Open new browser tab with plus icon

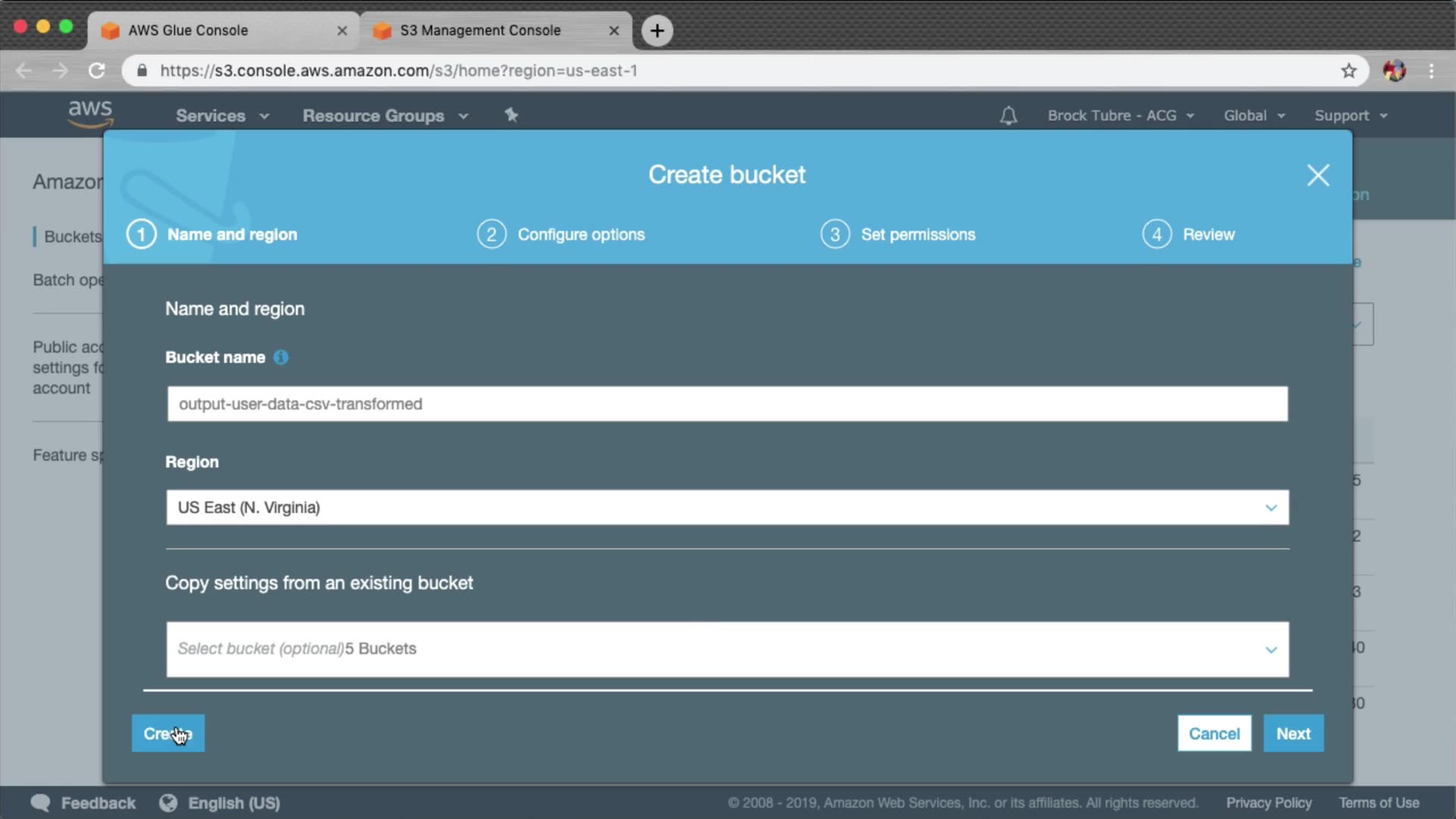pos(657,30)
